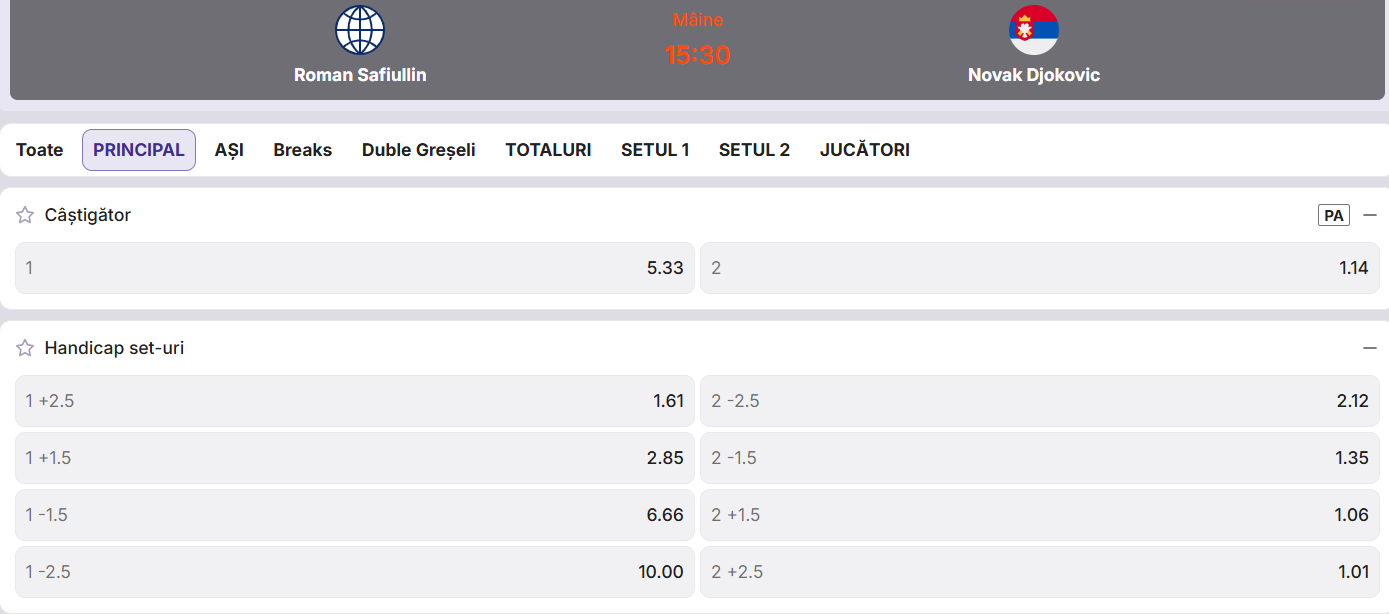The width and height of the screenshot is (1389, 614).
Task: Show the JUCĂTORI tab
Action: coord(865,150)
